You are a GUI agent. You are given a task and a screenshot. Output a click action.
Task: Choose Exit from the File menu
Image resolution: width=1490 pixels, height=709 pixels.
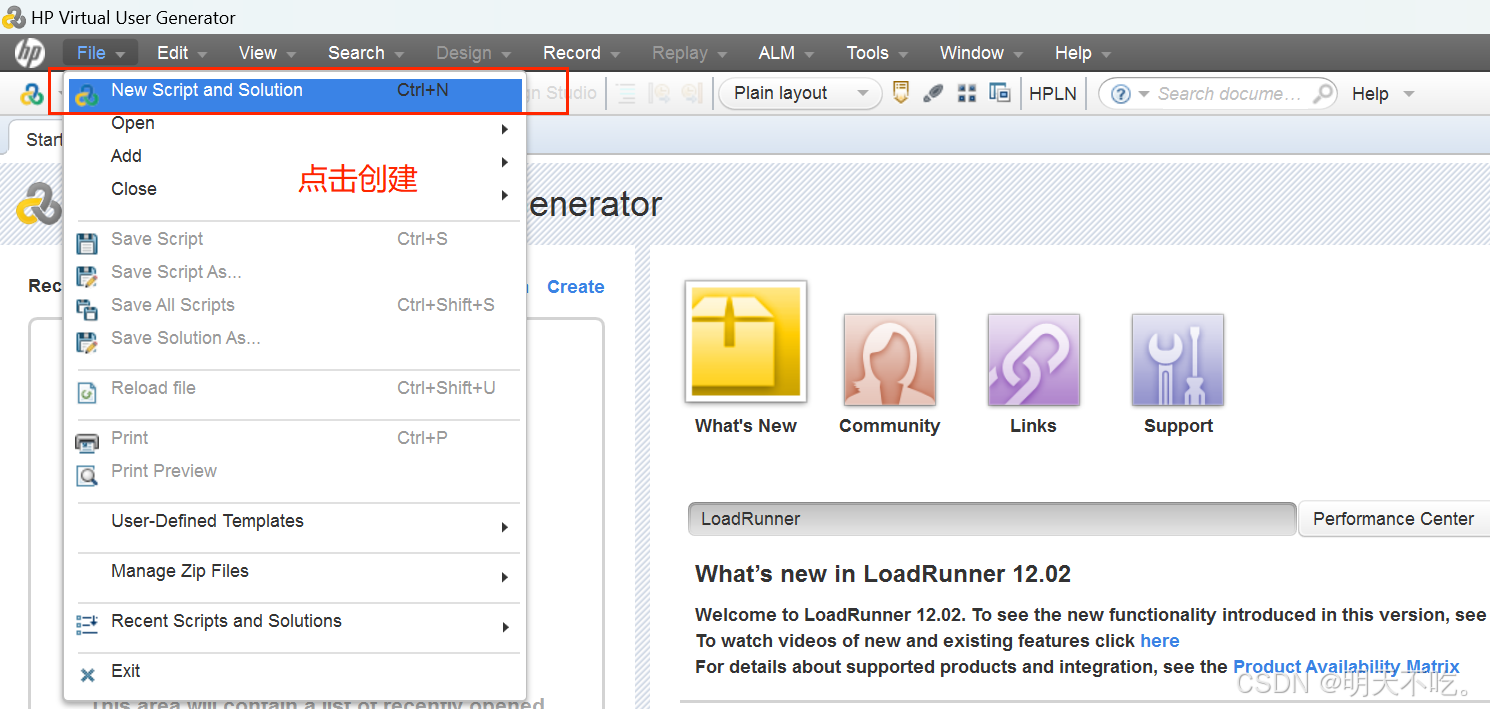[x=295, y=672]
